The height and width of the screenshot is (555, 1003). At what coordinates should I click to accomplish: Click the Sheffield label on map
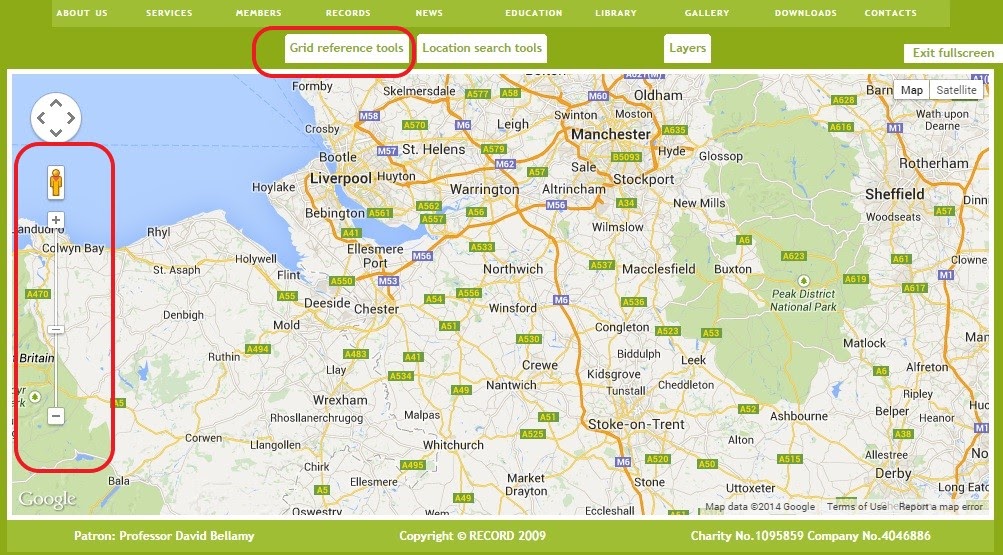click(x=895, y=194)
